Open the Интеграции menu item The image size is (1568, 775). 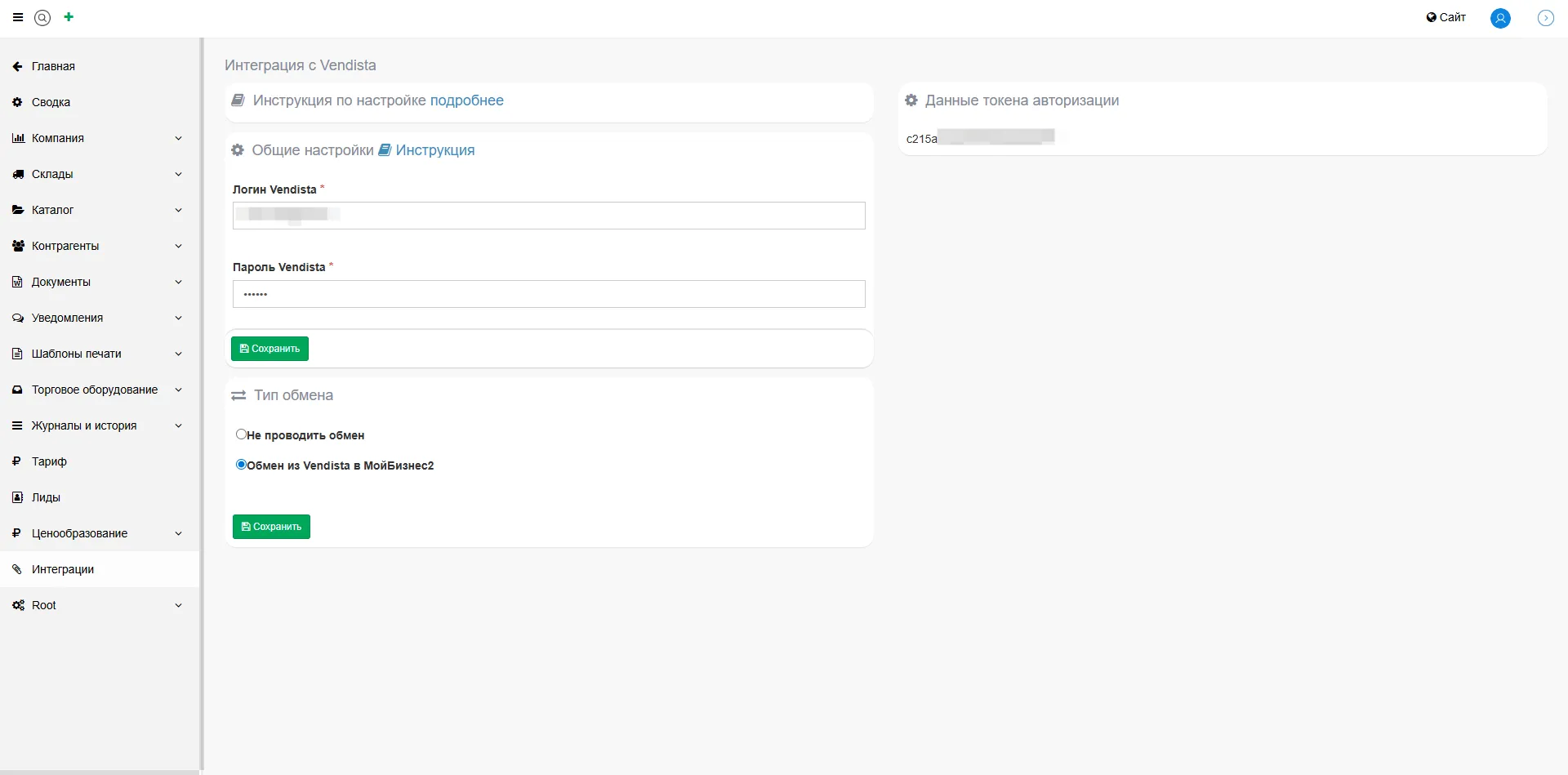(63, 569)
